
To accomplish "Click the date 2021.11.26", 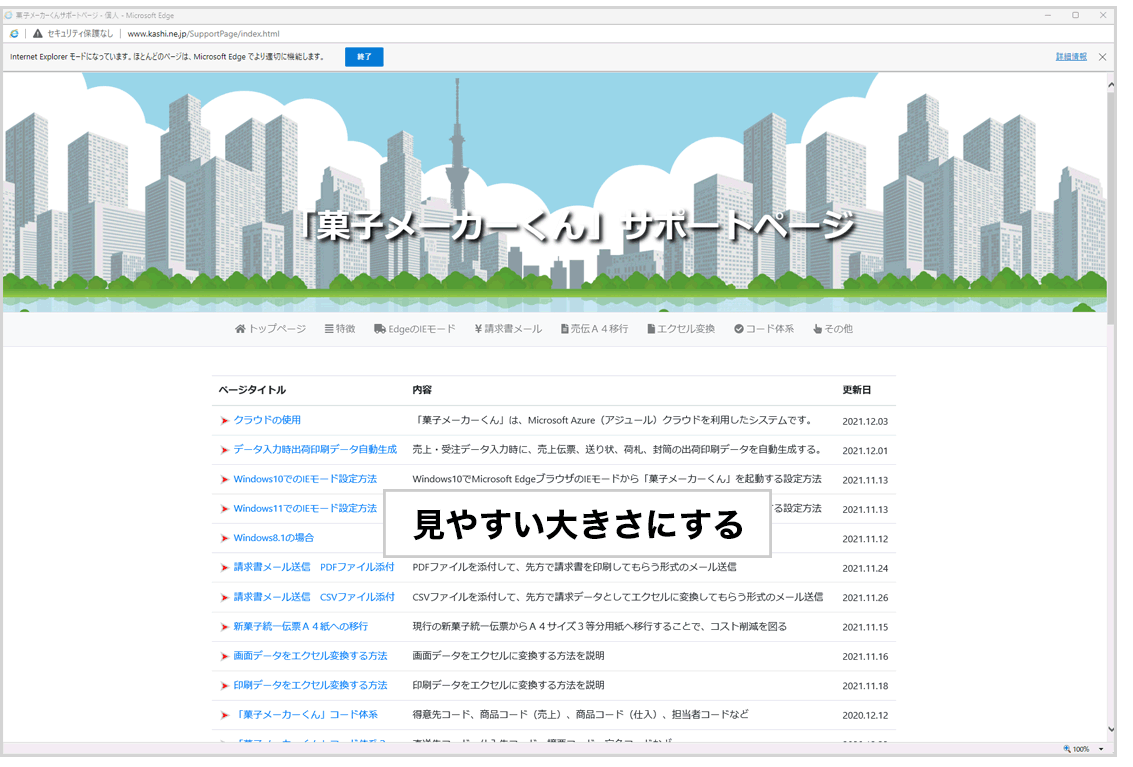I will click(865, 599).
